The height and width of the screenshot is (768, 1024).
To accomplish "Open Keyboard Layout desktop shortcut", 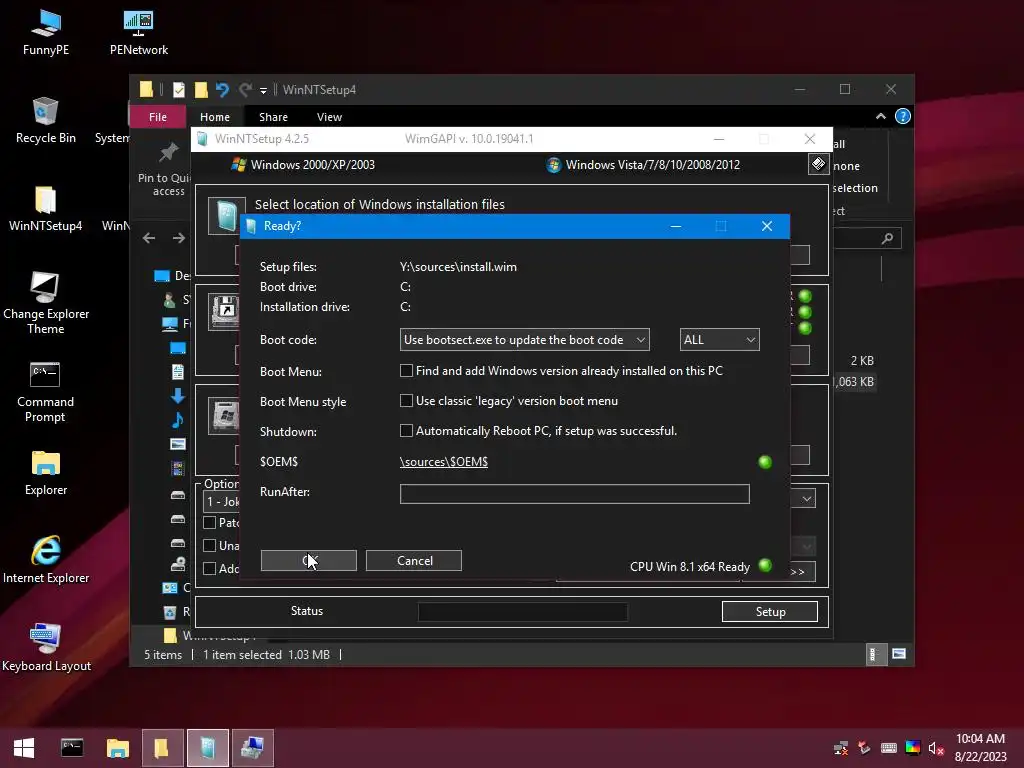I will 46,648.
